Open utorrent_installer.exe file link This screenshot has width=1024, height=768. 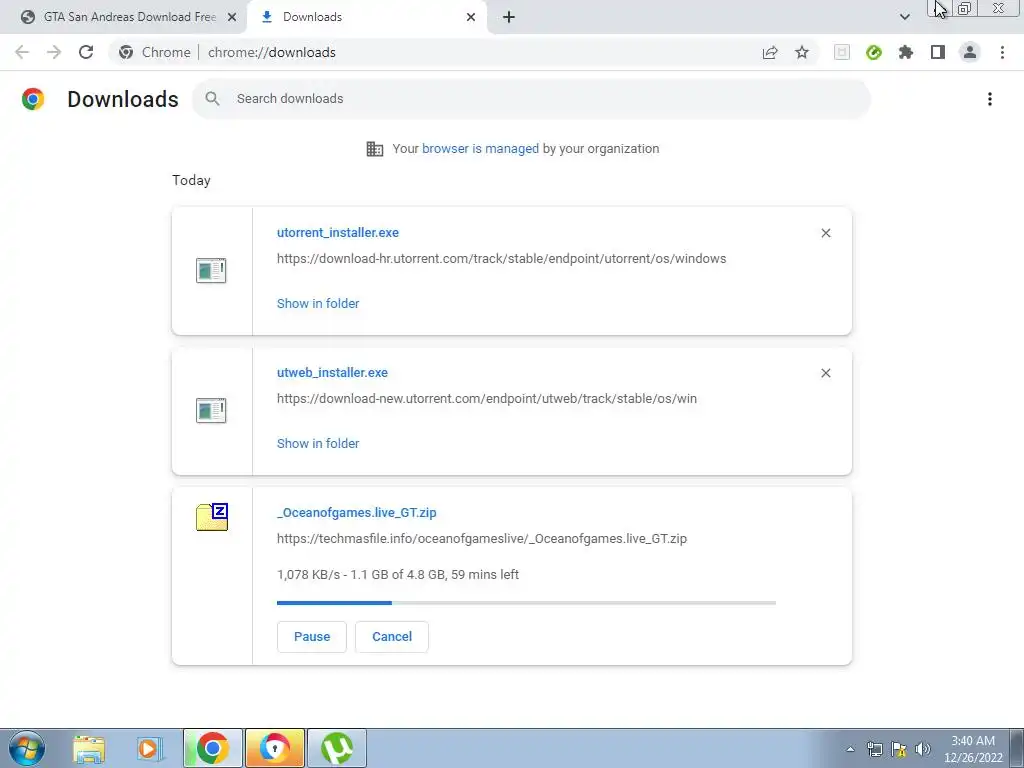(x=338, y=232)
